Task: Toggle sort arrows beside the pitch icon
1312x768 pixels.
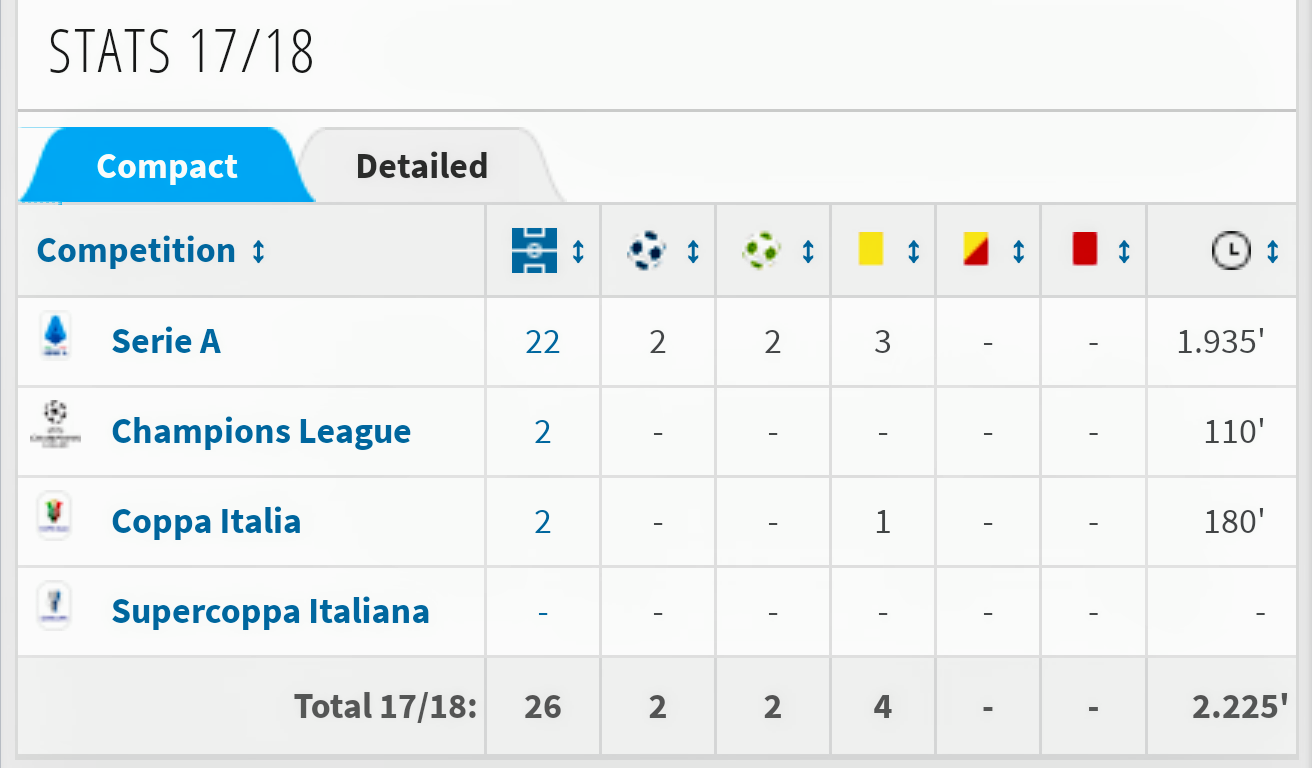Action: click(x=578, y=251)
